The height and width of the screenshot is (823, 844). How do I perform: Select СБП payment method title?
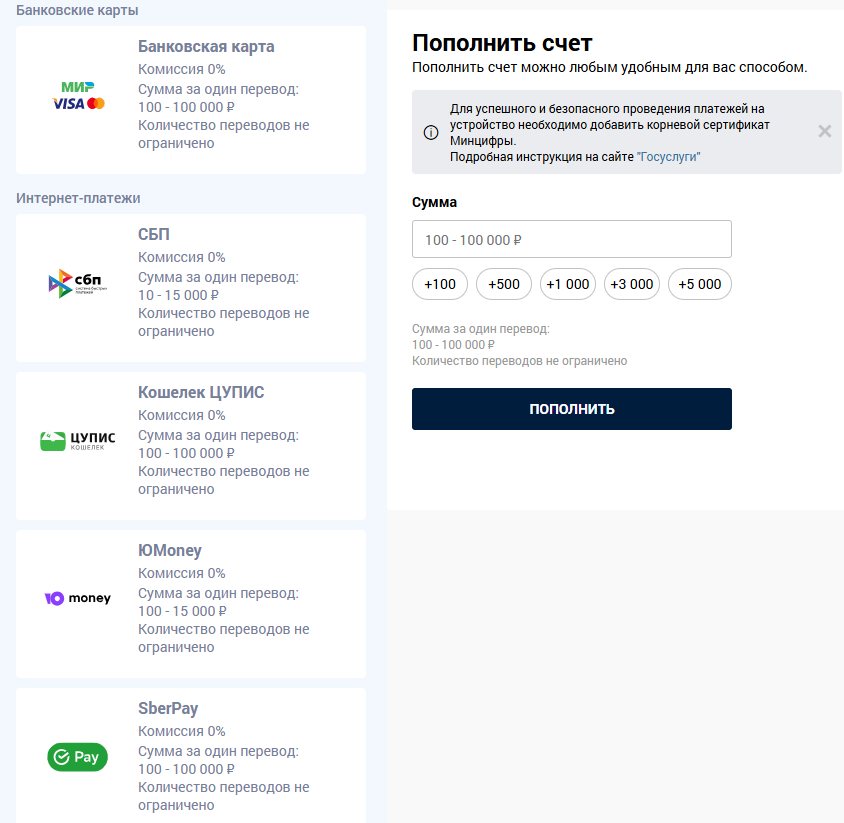tap(154, 235)
